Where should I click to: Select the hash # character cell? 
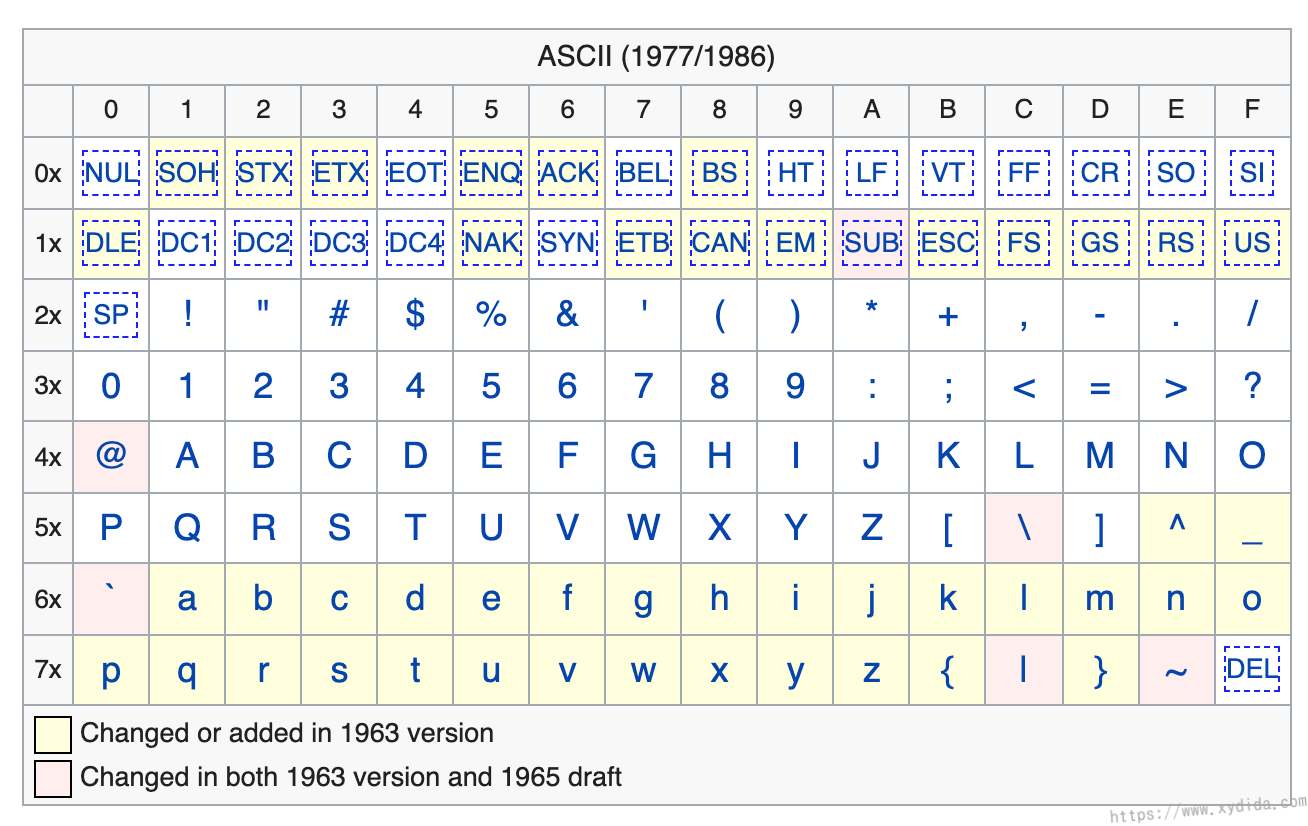(x=339, y=315)
